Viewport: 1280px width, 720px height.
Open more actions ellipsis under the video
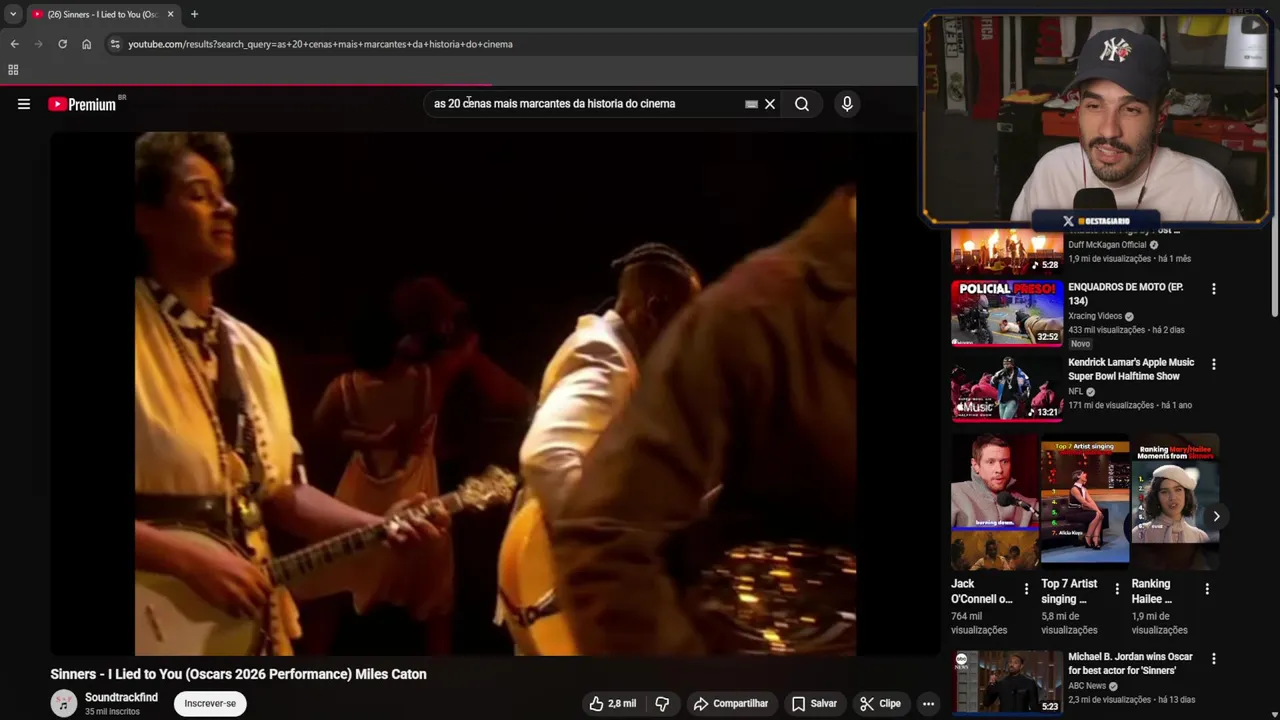[928, 704]
